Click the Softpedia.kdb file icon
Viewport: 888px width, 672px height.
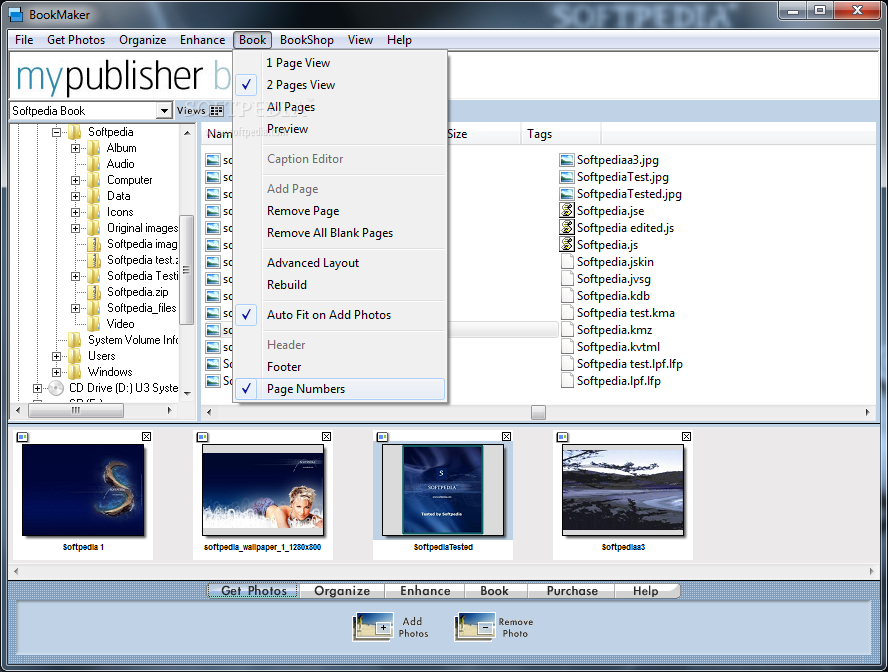pyautogui.click(x=566, y=296)
